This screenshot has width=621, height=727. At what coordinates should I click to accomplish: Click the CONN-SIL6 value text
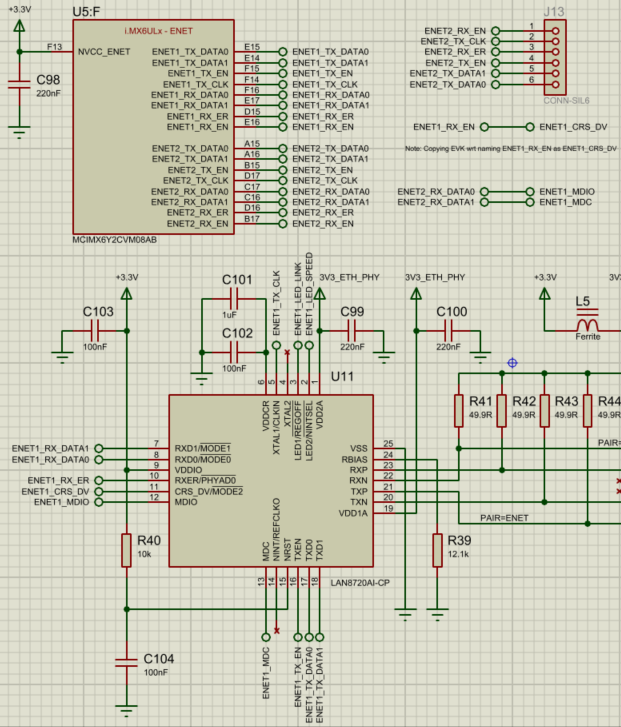[x=566, y=101]
